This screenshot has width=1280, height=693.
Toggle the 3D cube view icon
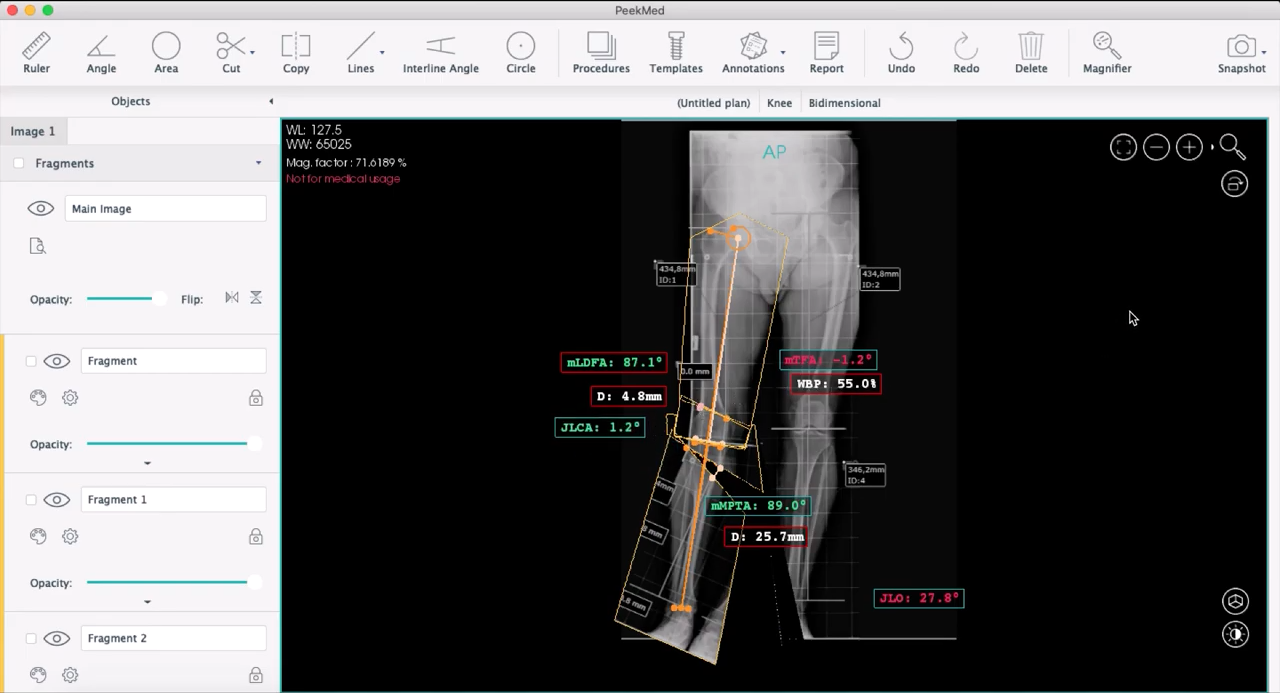coord(1236,601)
